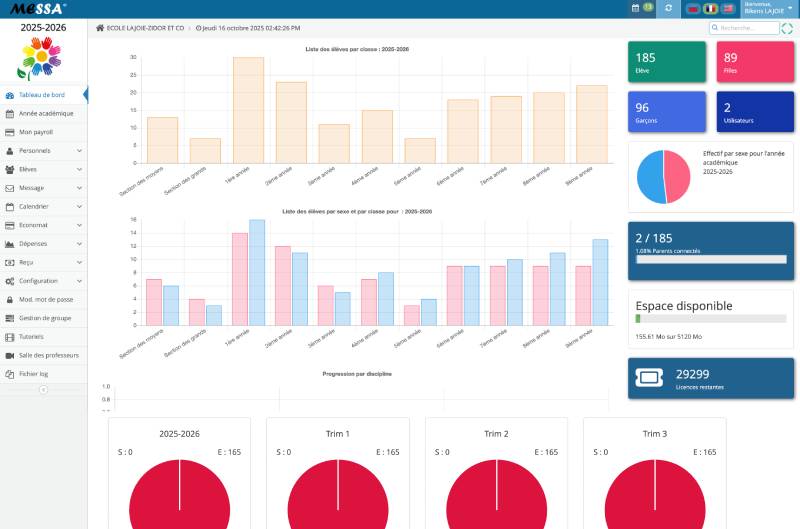Switch language using the French flag
This screenshot has width=800, height=529.
[710, 8]
